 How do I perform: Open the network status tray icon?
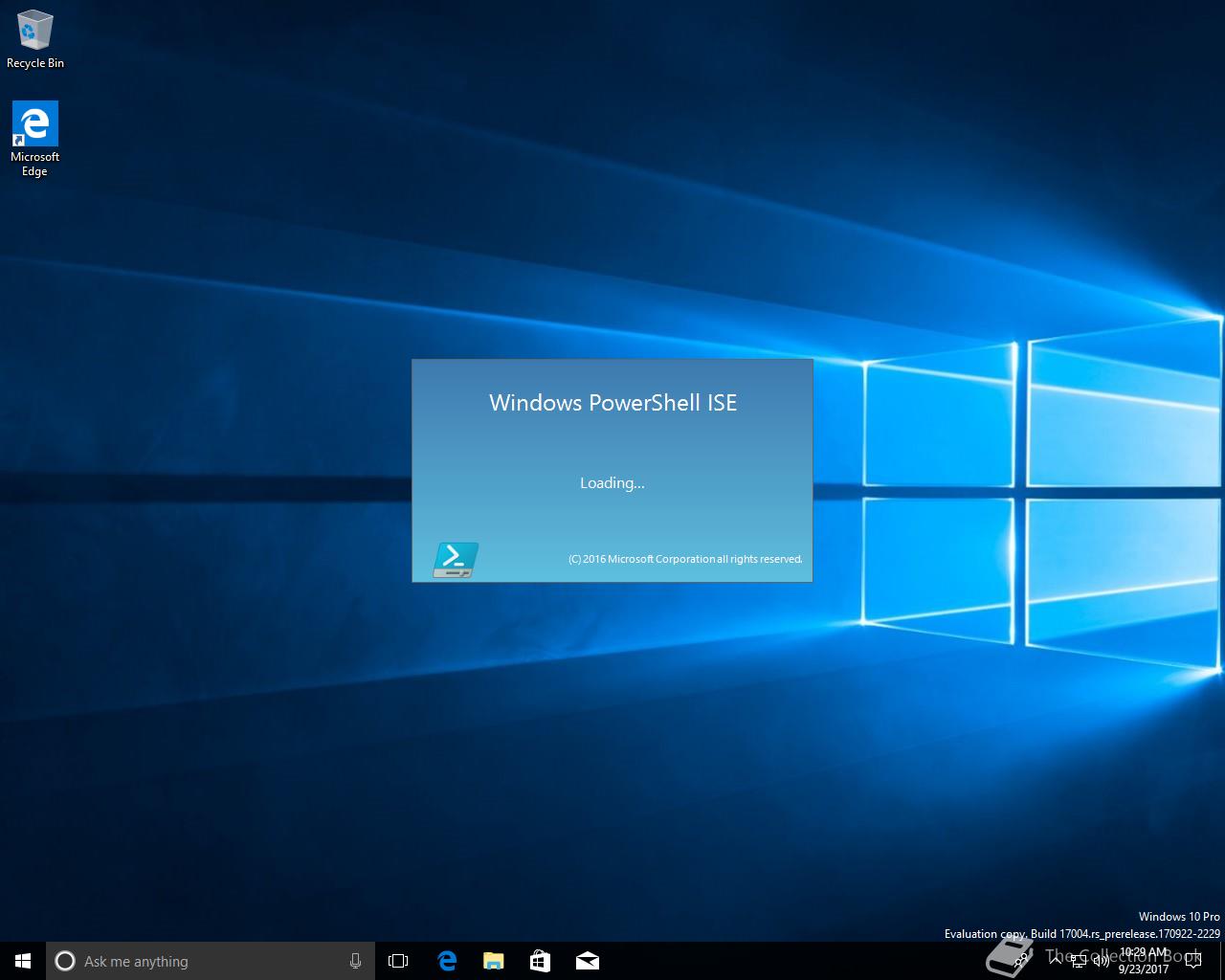pyautogui.click(x=1079, y=961)
